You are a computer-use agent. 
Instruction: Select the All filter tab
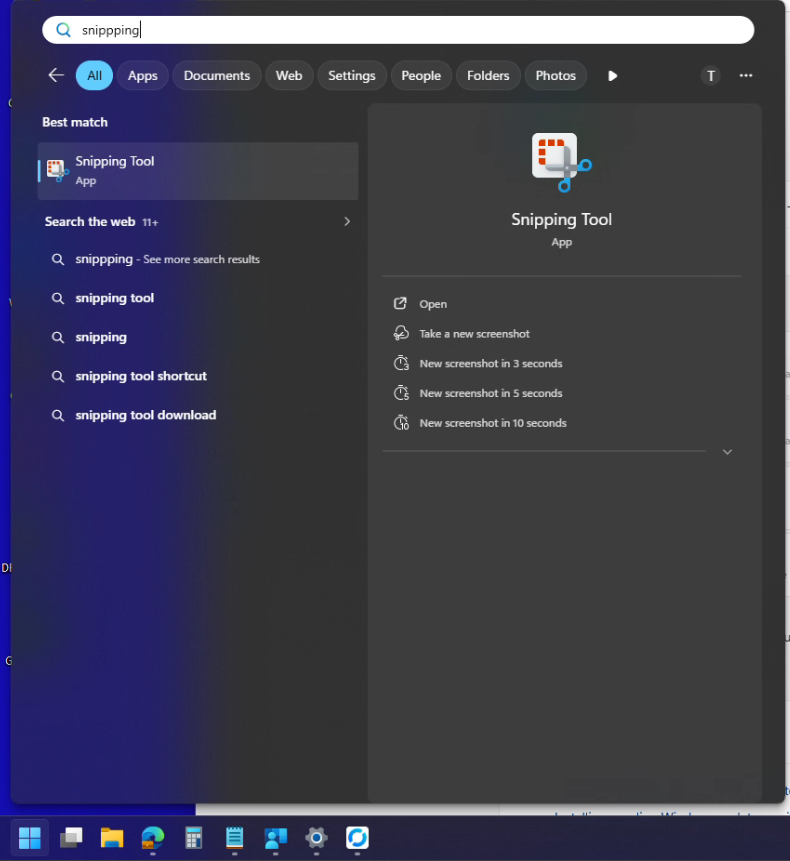point(94,75)
